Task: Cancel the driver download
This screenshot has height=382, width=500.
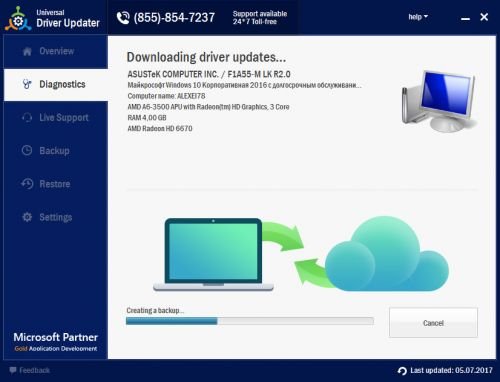Action: [433, 323]
